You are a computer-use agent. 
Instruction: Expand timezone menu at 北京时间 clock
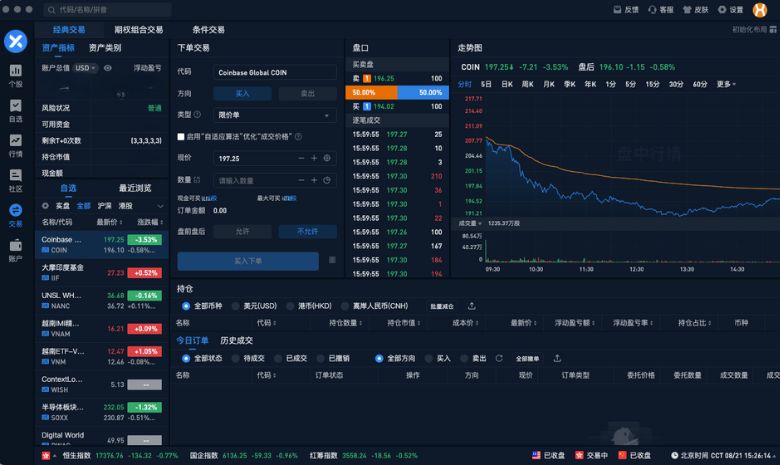[773, 456]
